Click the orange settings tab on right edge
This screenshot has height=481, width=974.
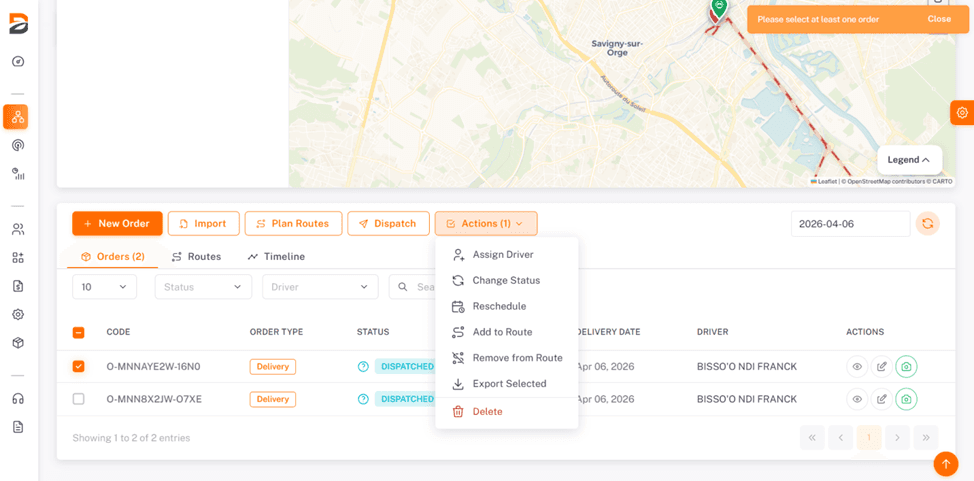(962, 112)
